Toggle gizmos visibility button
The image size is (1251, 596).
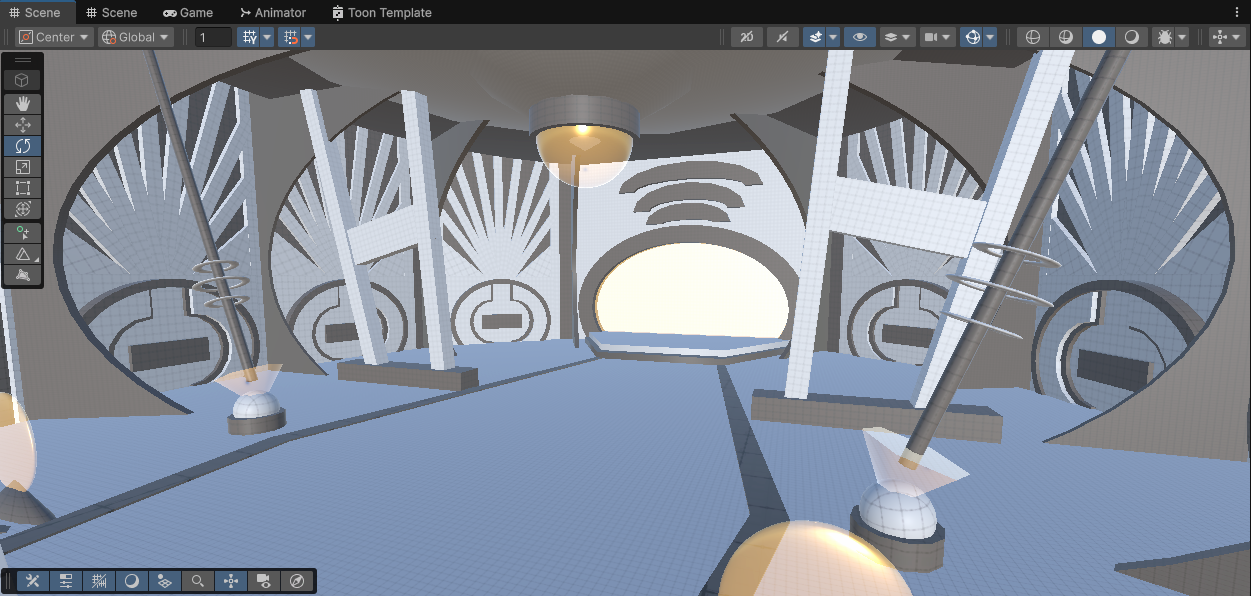coord(971,37)
